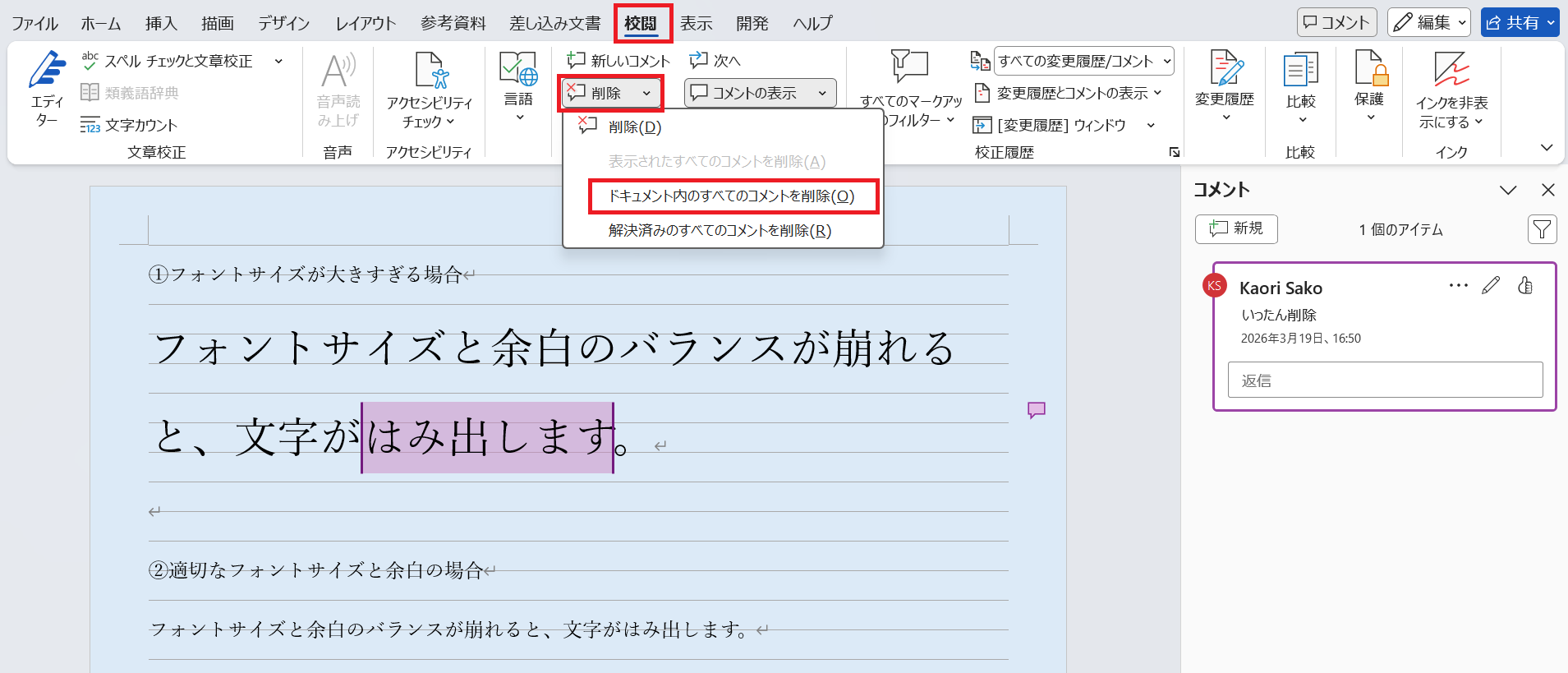Select the 校閲 tab
The image size is (1568, 673).
click(641, 23)
